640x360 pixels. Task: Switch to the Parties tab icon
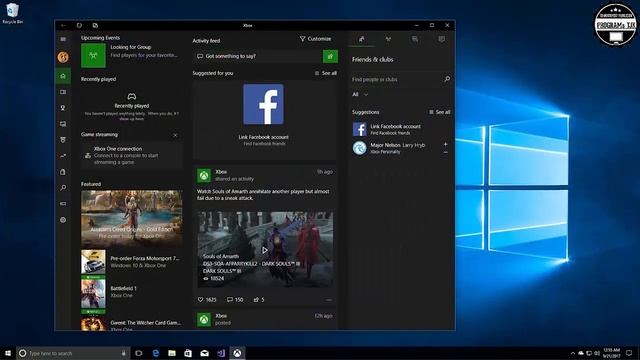[x=388, y=39]
